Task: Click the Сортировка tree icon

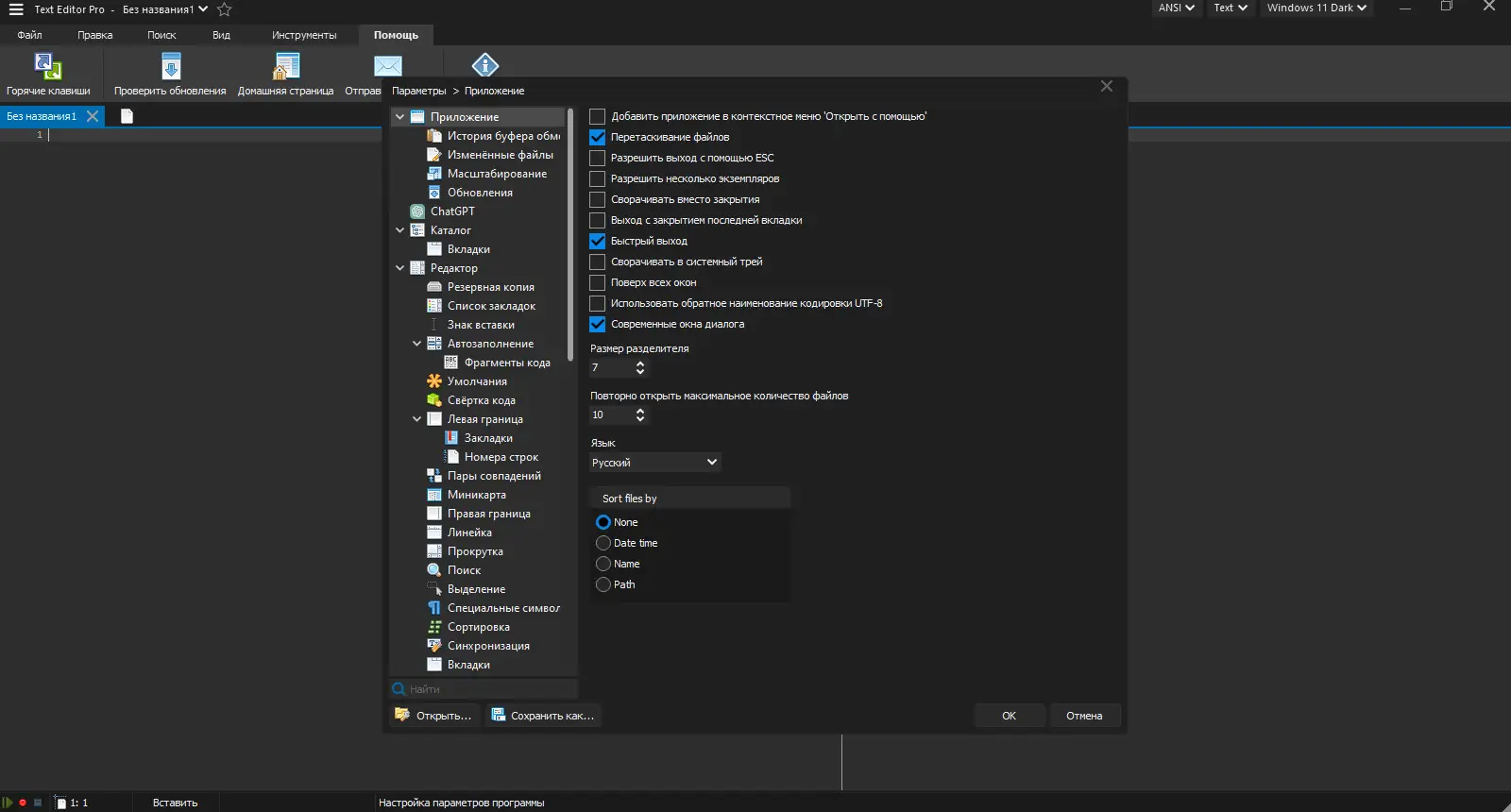Action: pyautogui.click(x=434, y=627)
